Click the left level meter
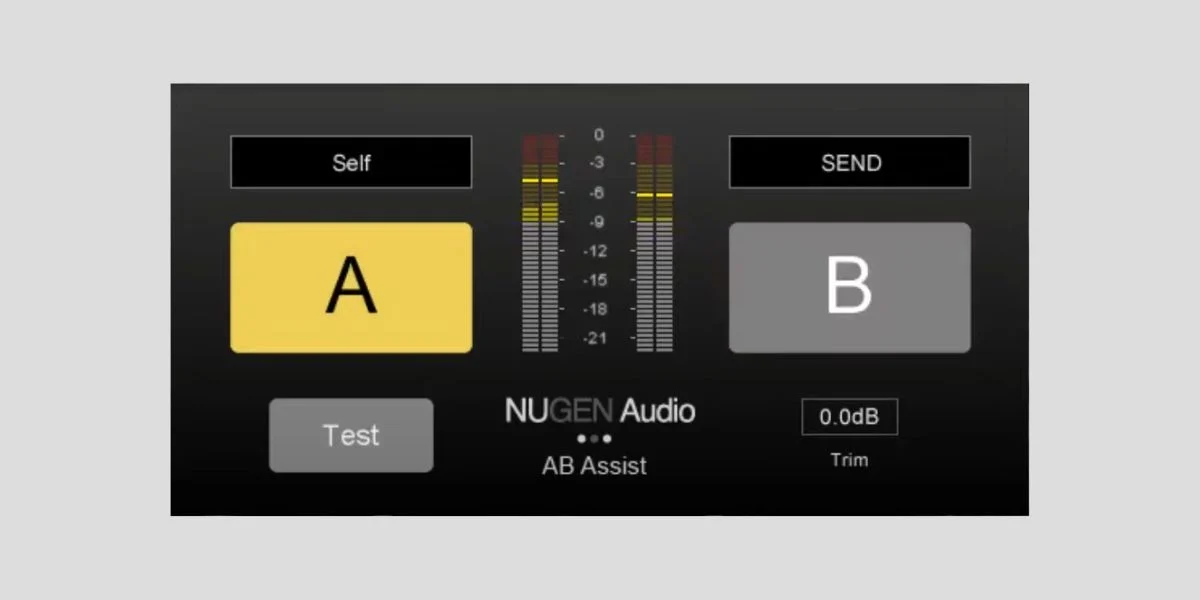Viewport: 1200px width, 600px height. [540, 243]
